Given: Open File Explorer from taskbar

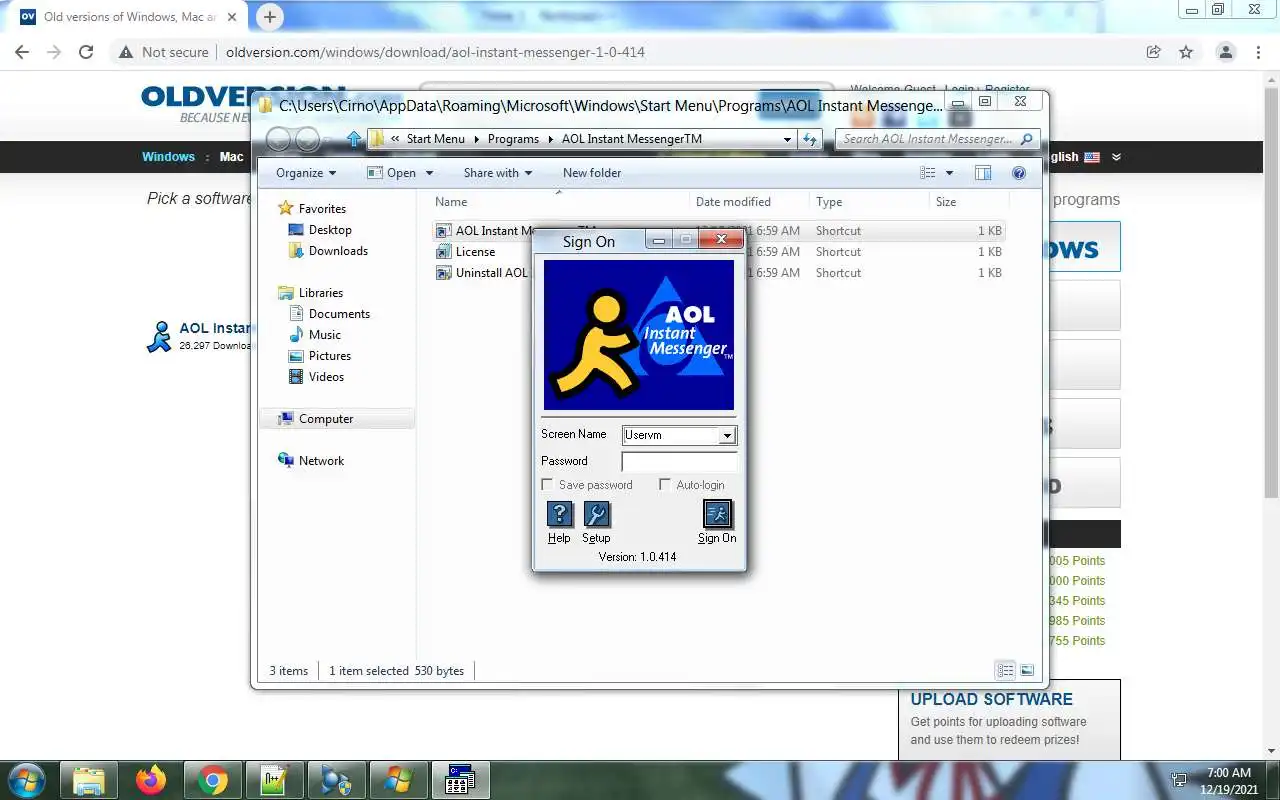Looking at the screenshot, I should [89, 780].
